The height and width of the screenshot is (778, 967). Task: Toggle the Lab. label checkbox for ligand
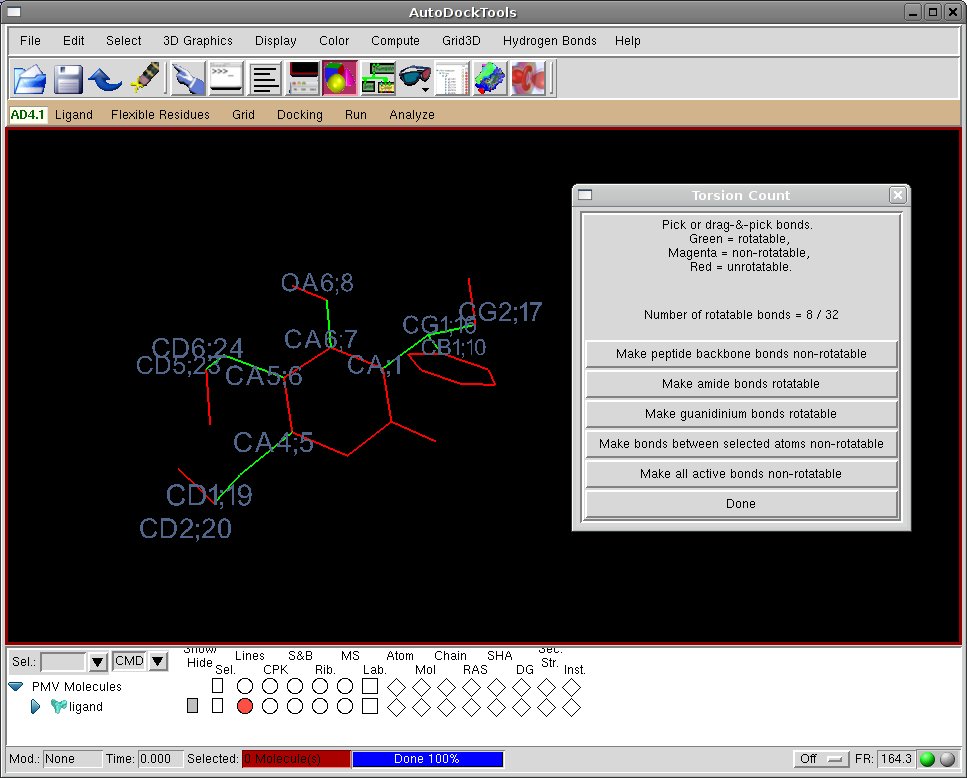click(370, 706)
